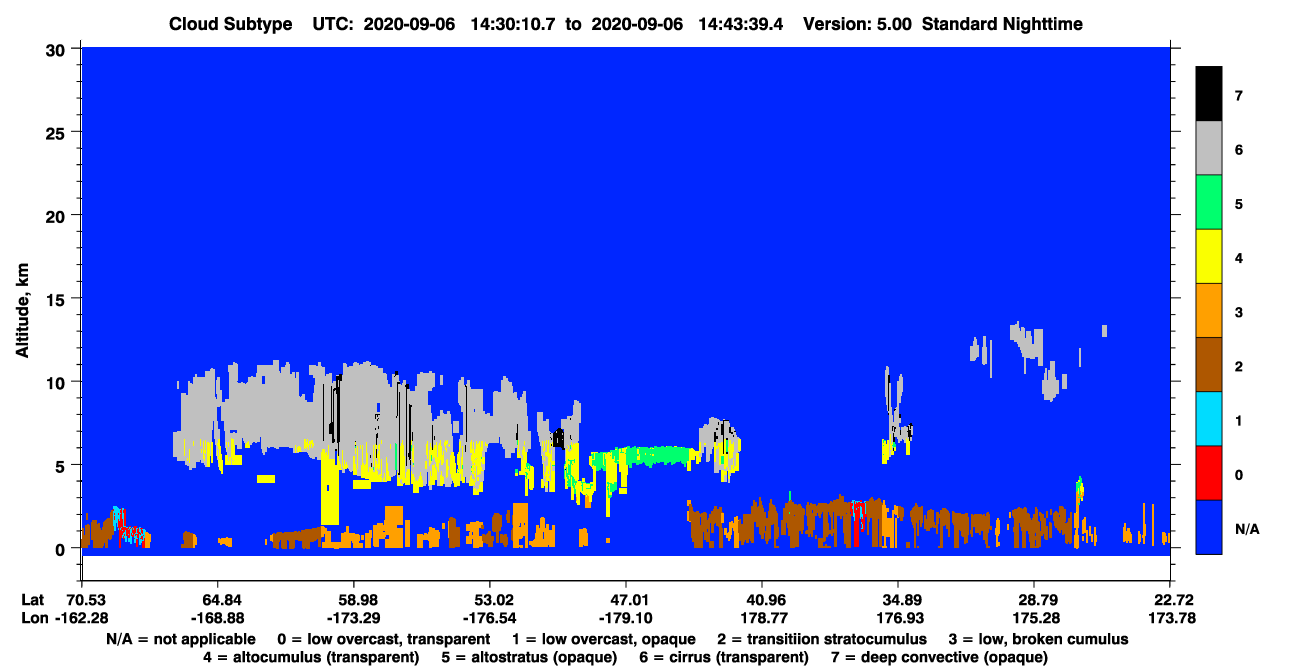Click the colorbar label 'N/A'
Image resolution: width=1300 pixels, height=667 pixels.
pos(1246,529)
